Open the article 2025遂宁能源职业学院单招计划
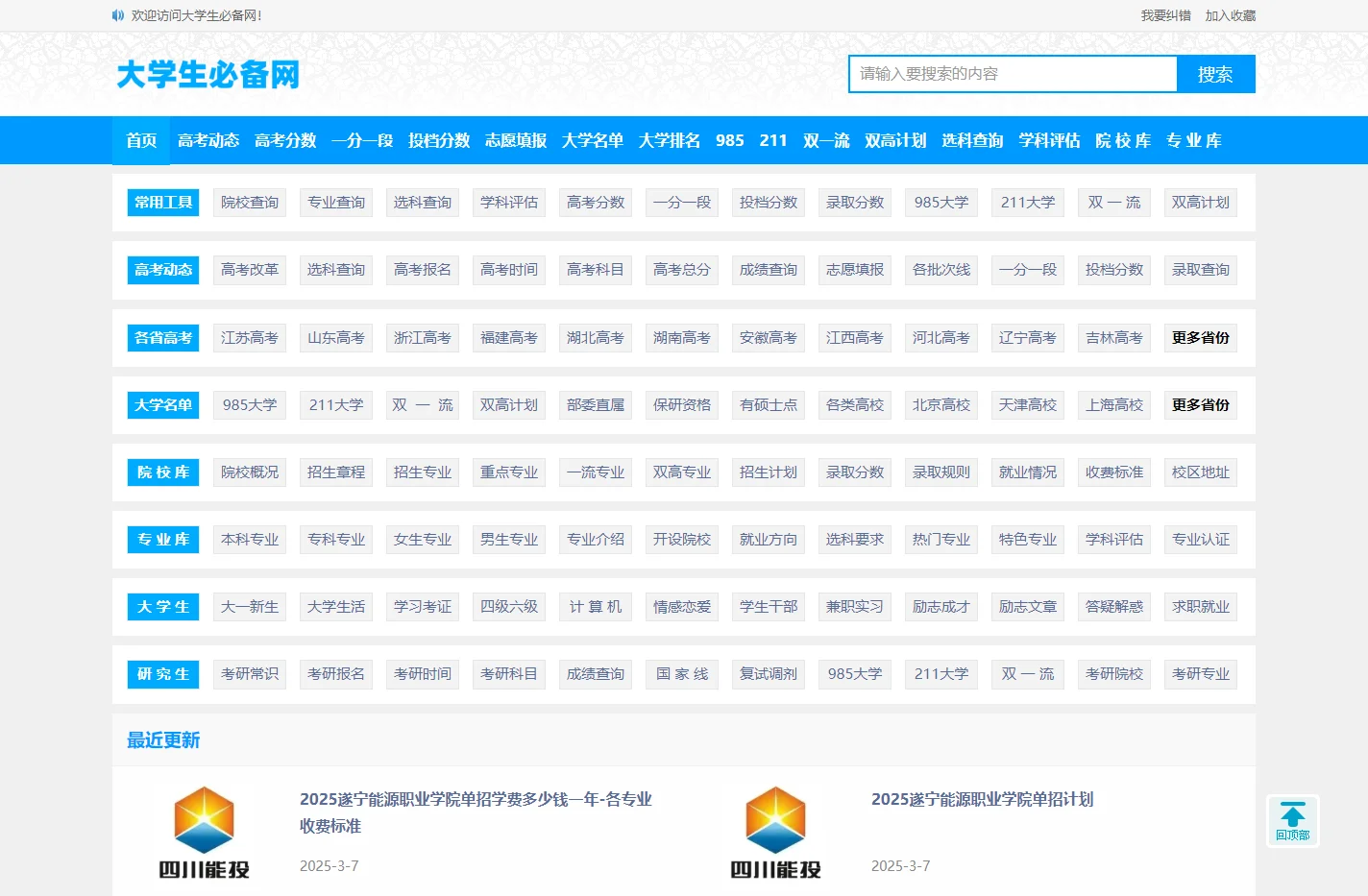Screen dimensions: 1368x896 (x=982, y=799)
